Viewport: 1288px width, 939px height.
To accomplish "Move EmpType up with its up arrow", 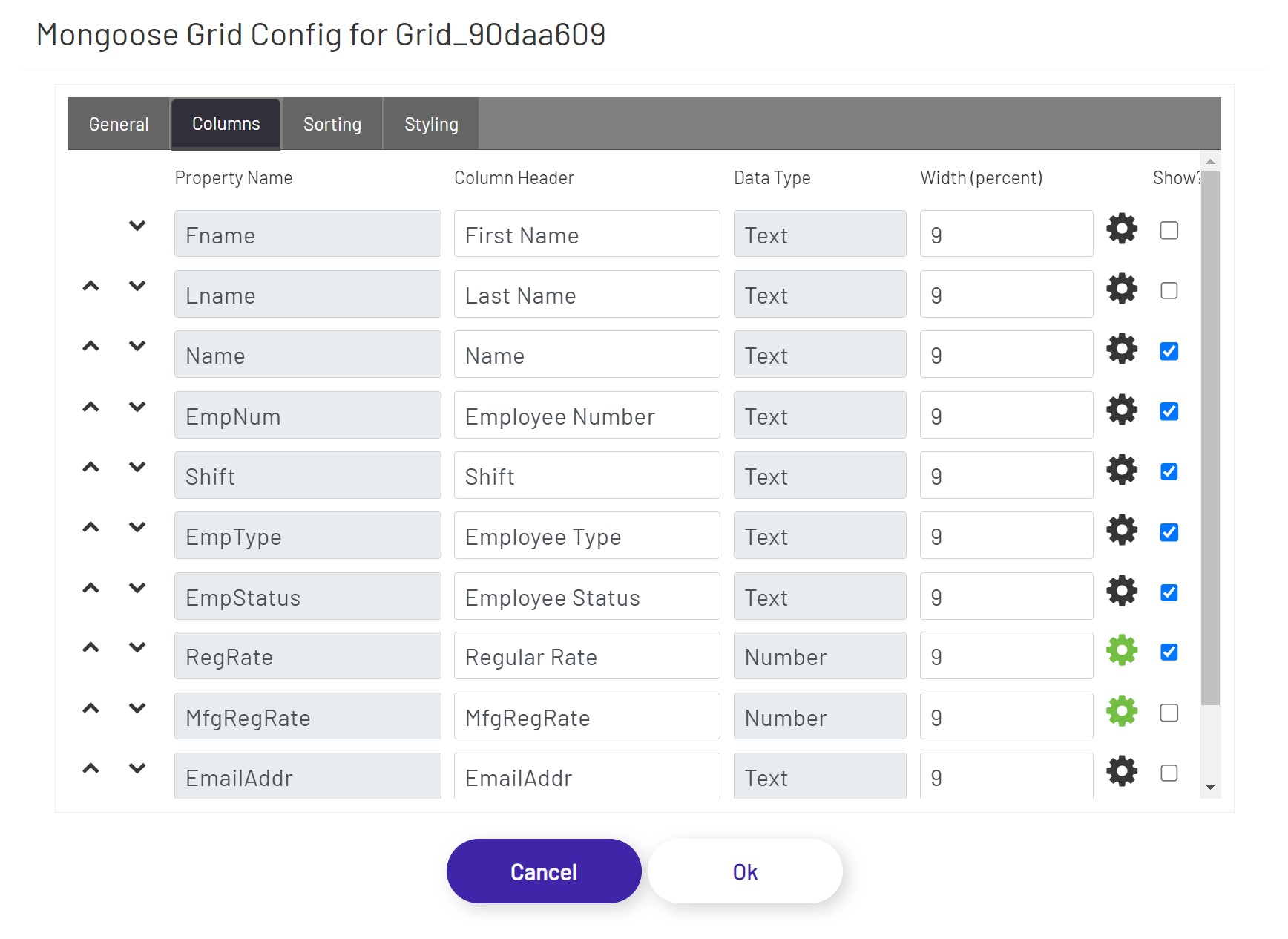I will click(x=91, y=526).
